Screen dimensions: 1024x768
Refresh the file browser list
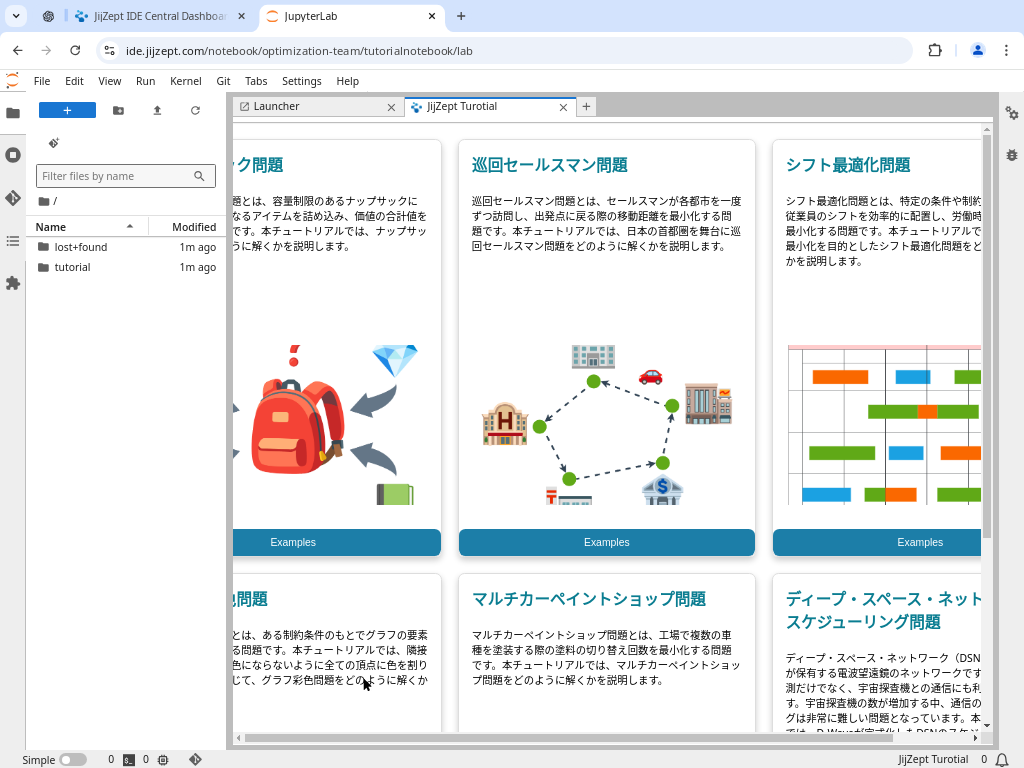[x=195, y=111]
